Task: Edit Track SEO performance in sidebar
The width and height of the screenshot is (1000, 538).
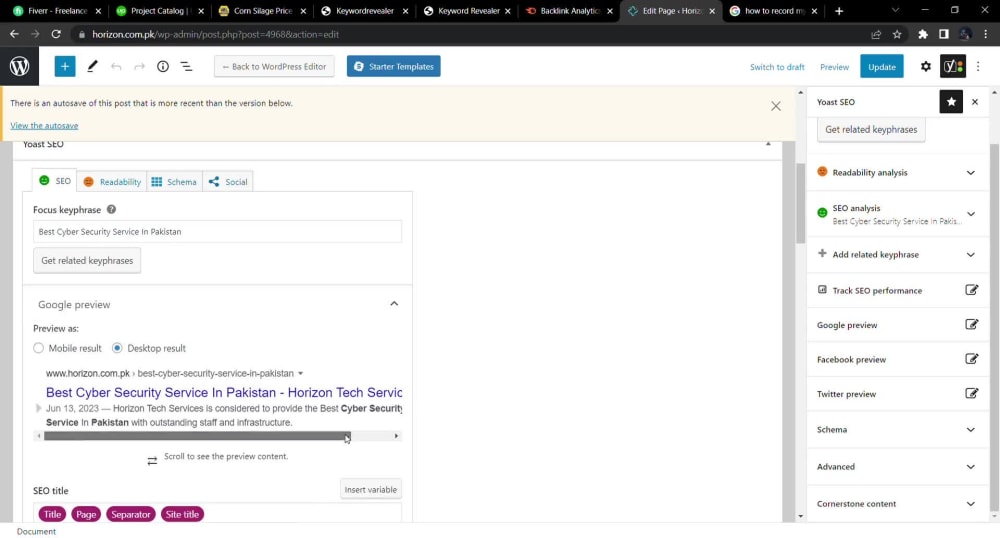Action: click(x=971, y=290)
